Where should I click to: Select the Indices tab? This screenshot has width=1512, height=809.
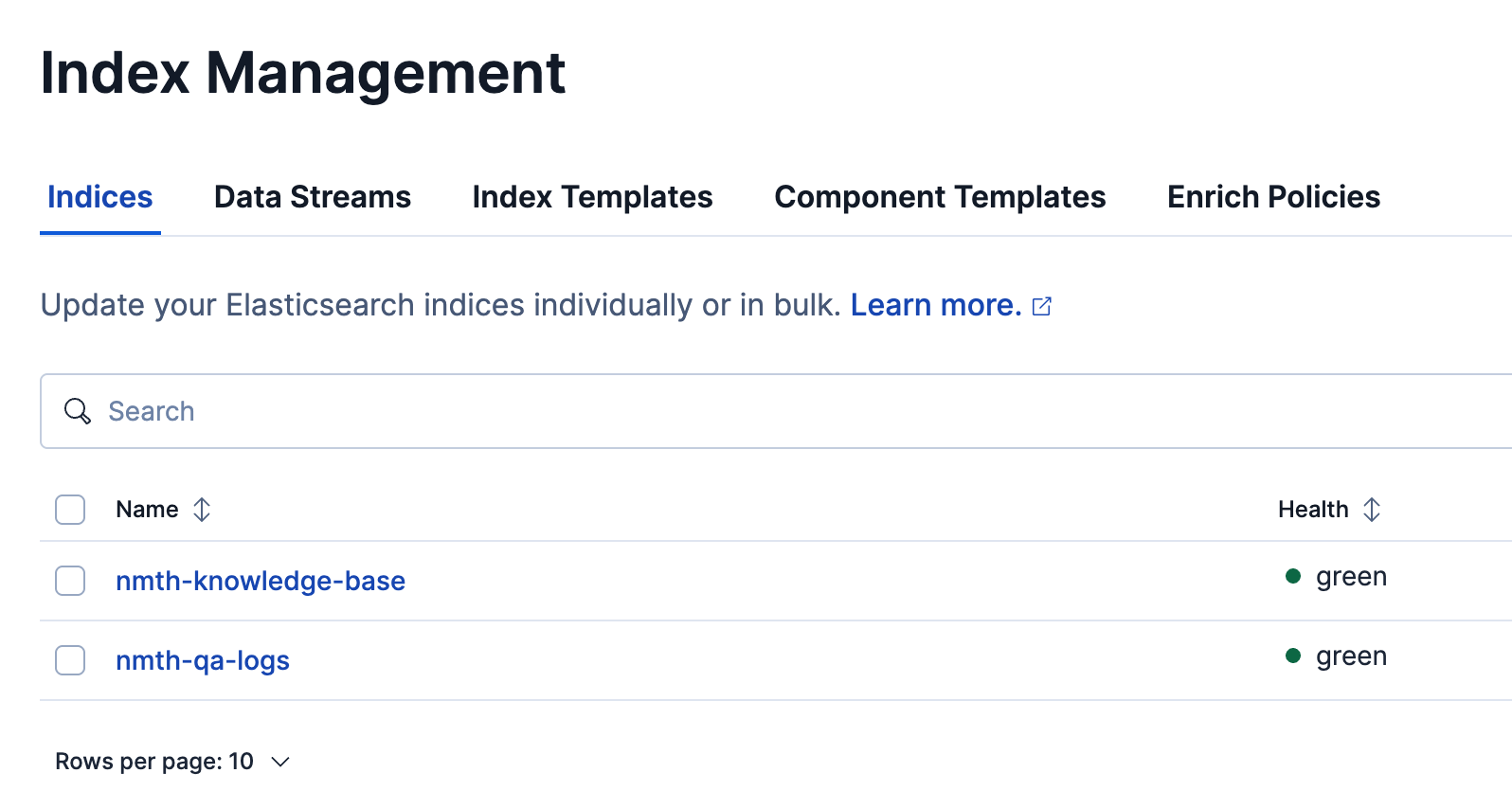pyautogui.click(x=100, y=197)
